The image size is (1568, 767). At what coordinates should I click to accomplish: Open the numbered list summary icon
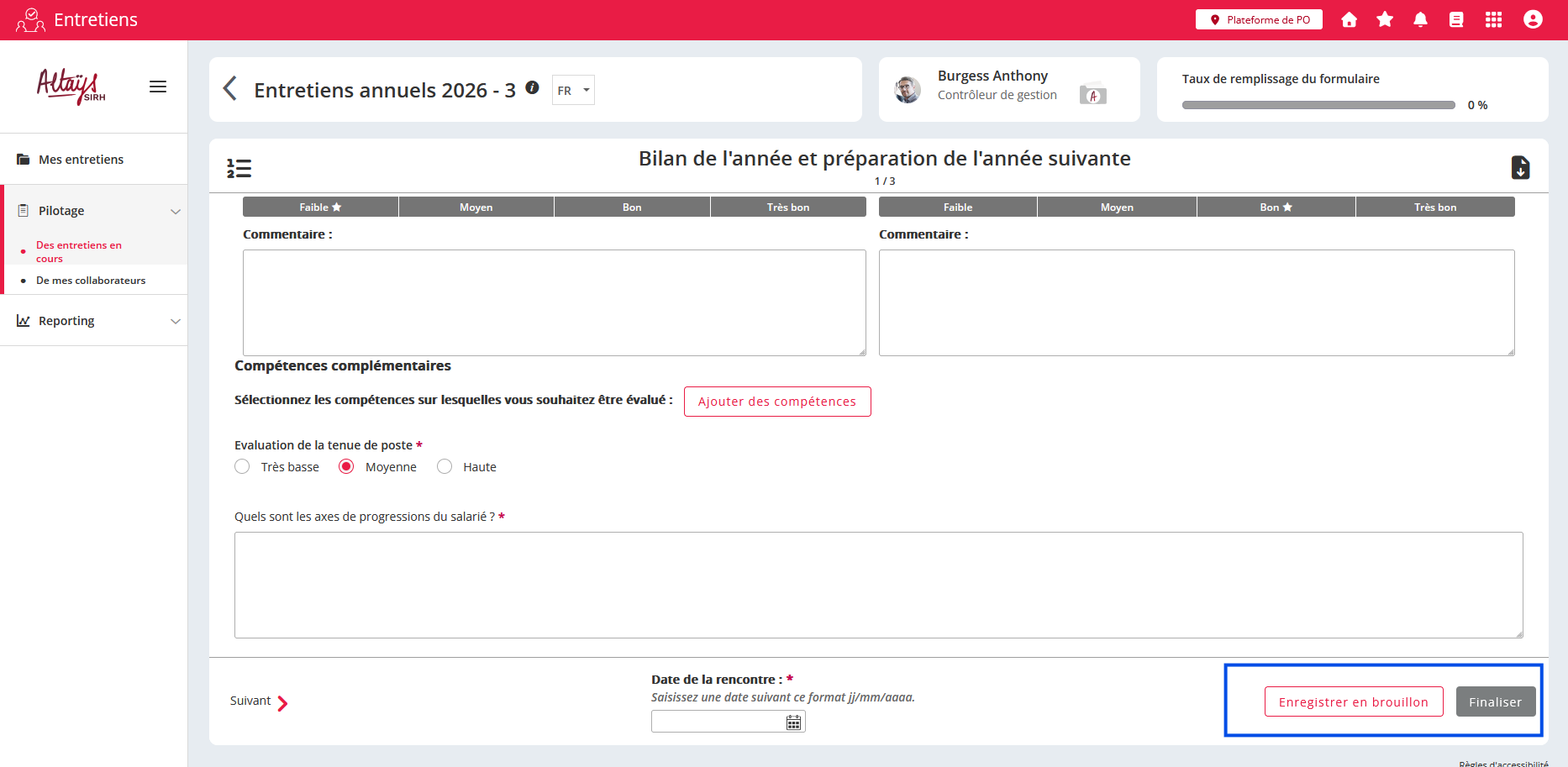click(x=239, y=169)
